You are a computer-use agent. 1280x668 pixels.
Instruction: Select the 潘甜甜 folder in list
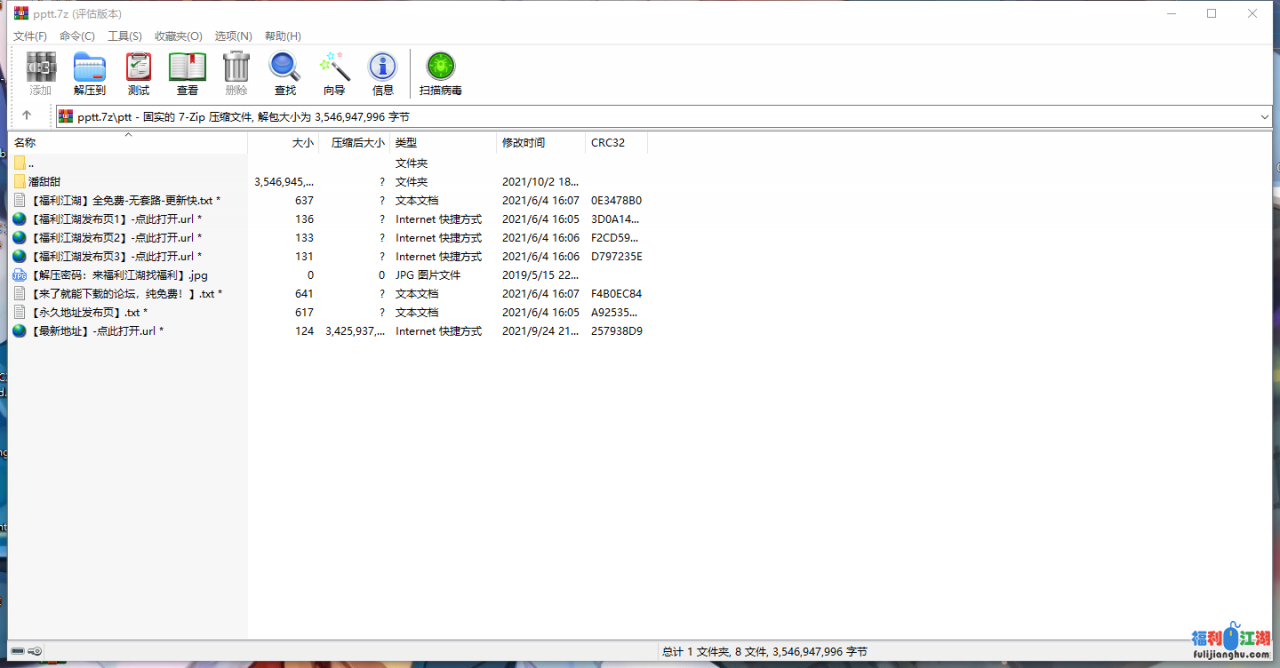tap(44, 182)
